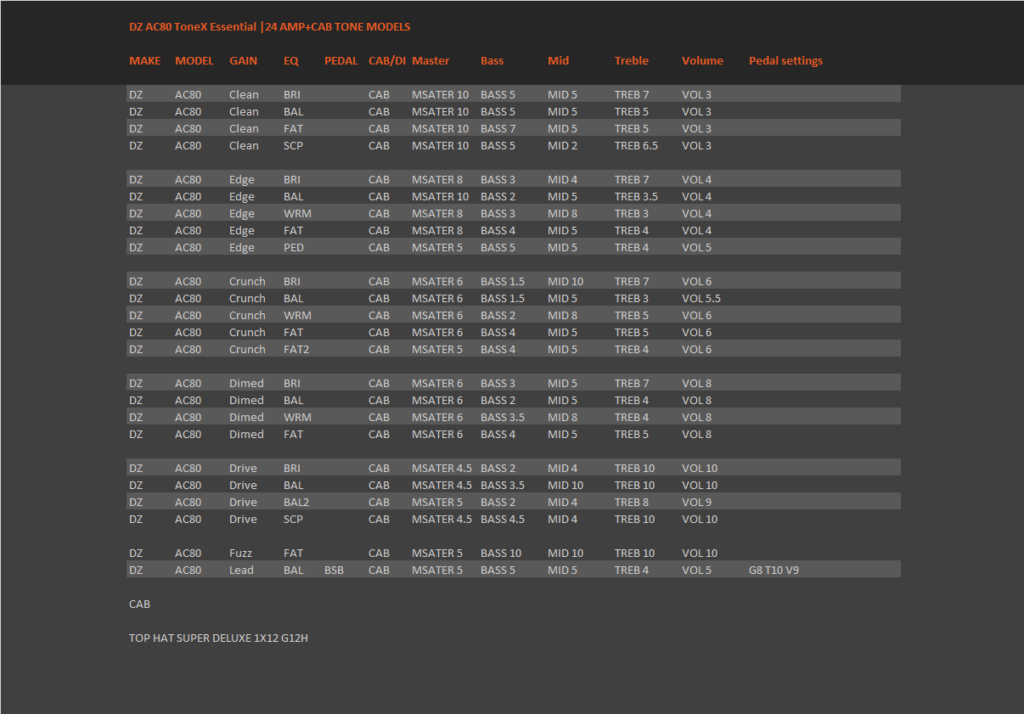Image resolution: width=1024 pixels, height=714 pixels.
Task: Click BRI in the Clean row
Action: 292,95
